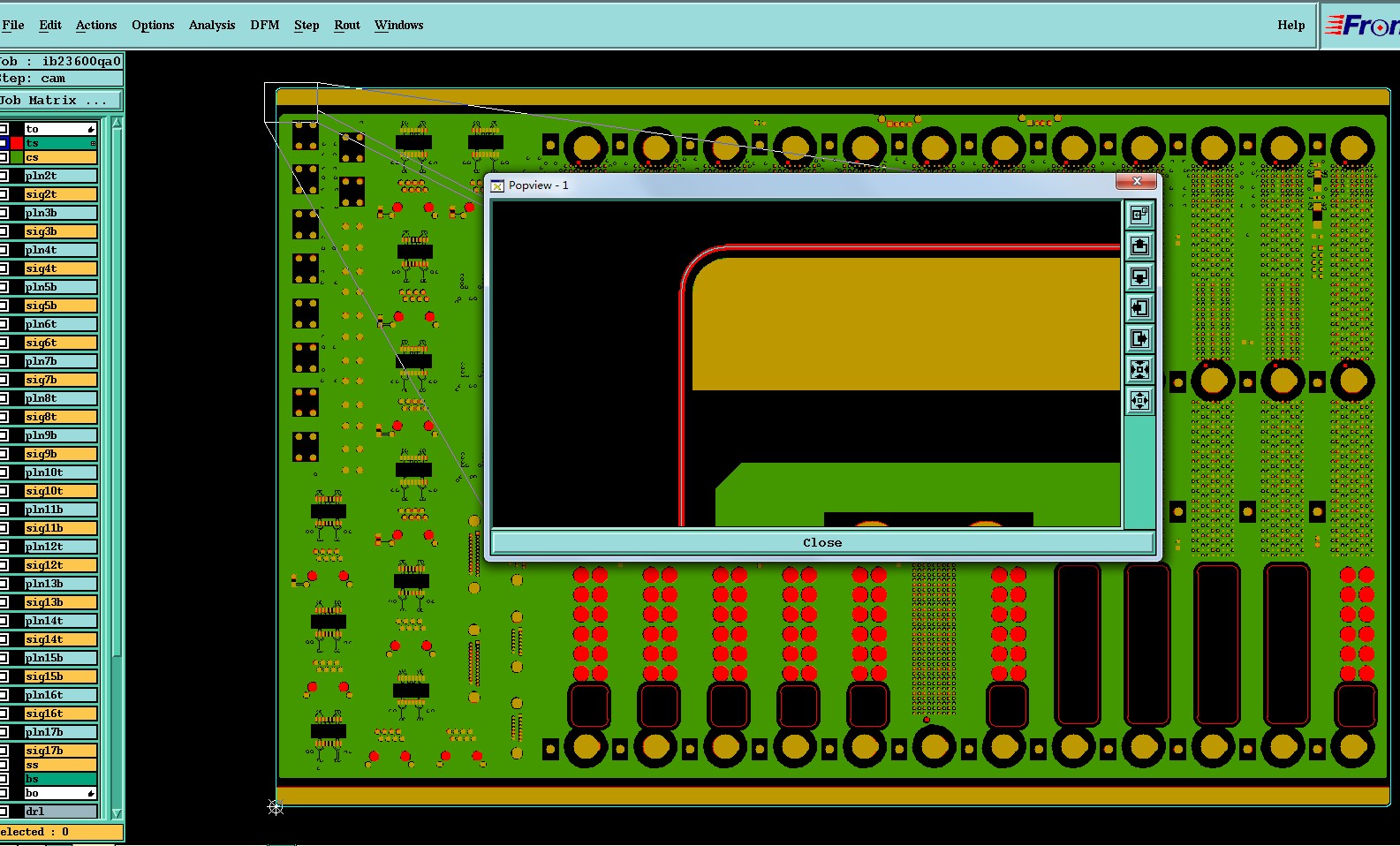Click the small marker on the ts layer
The width and height of the screenshot is (1400, 846).
(93, 143)
